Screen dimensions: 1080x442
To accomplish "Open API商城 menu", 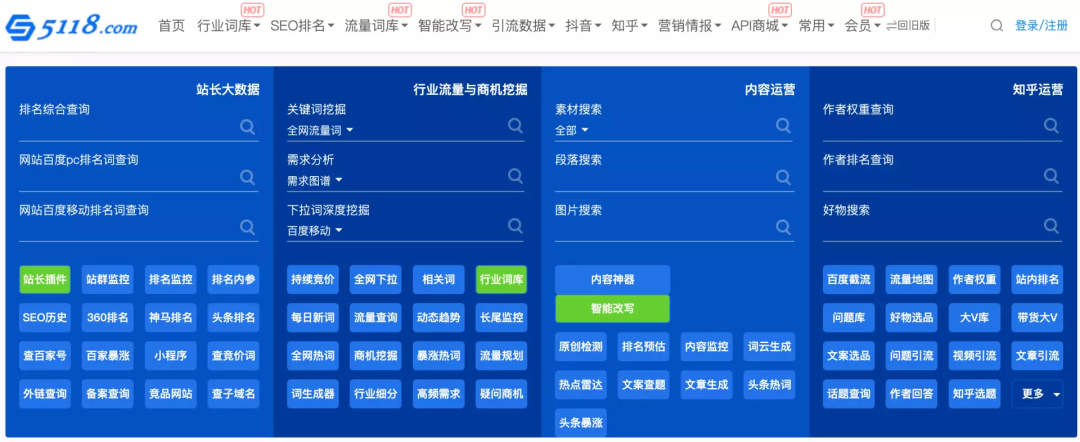I will 760,26.
